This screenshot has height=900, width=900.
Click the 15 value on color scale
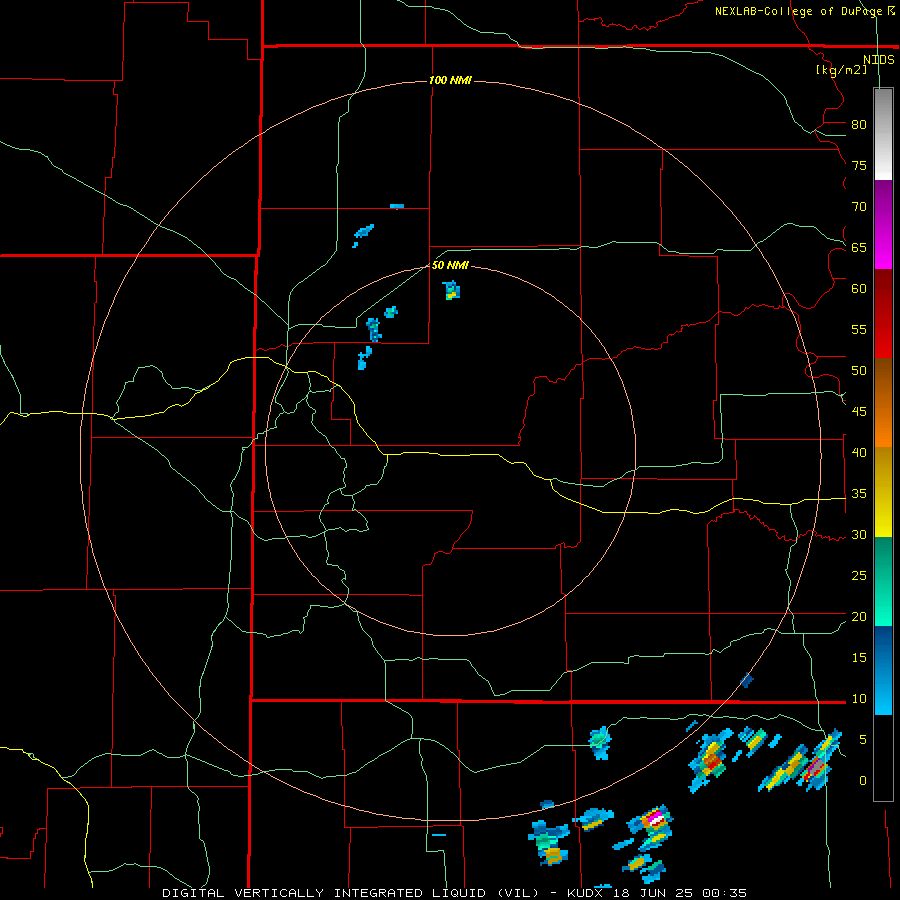pyautogui.click(x=859, y=657)
